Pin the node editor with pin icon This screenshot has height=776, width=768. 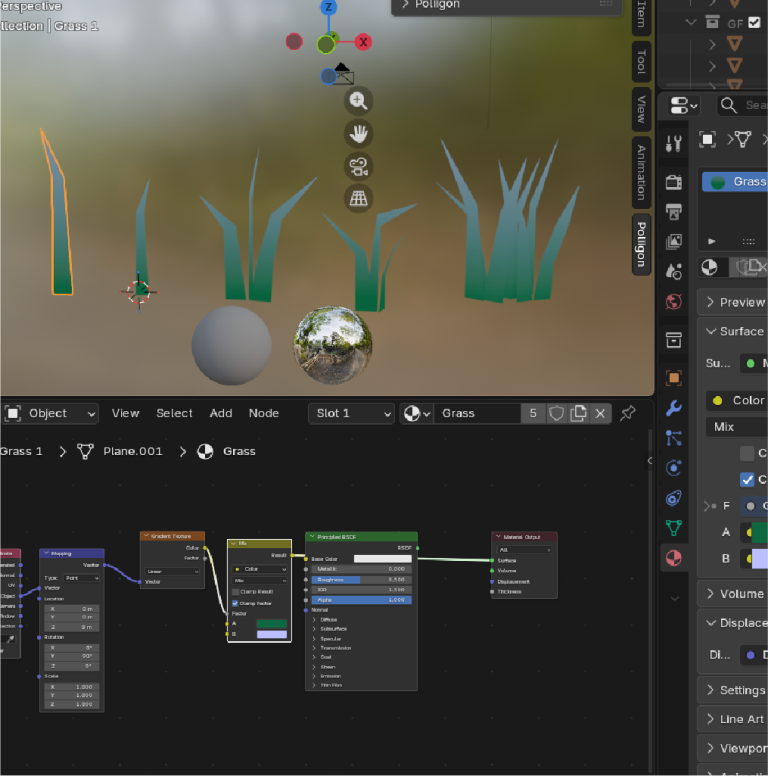pos(628,413)
